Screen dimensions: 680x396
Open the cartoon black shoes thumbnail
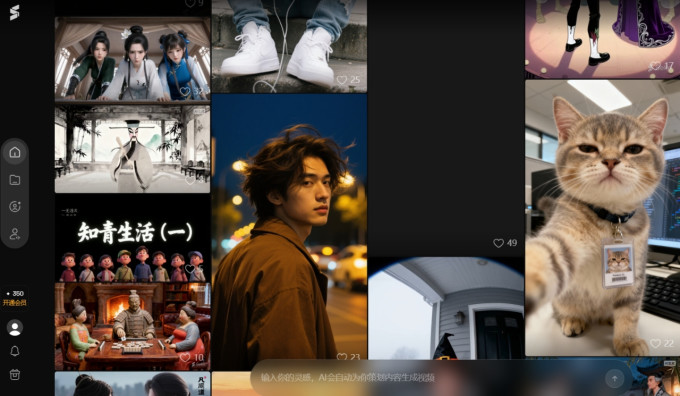pos(602,39)
